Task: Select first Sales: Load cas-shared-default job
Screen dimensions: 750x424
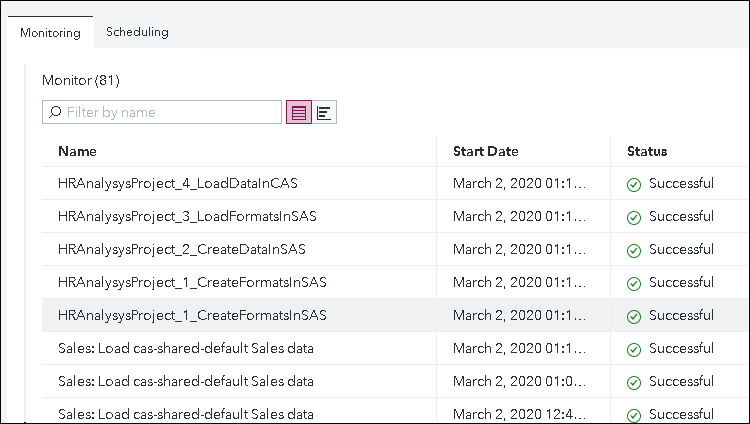Action: (186, 349)
